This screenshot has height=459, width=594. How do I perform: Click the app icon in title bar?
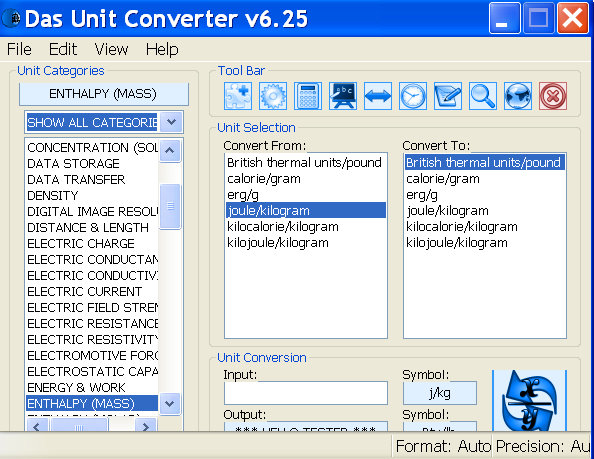[12, 18]
